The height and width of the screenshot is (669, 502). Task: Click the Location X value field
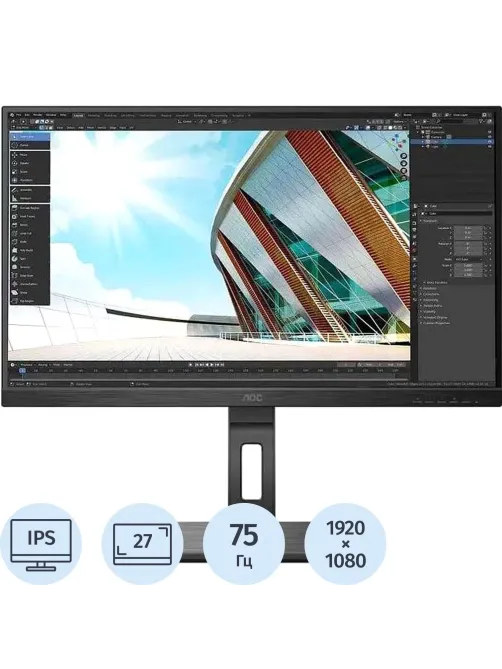tap(468, 228)
